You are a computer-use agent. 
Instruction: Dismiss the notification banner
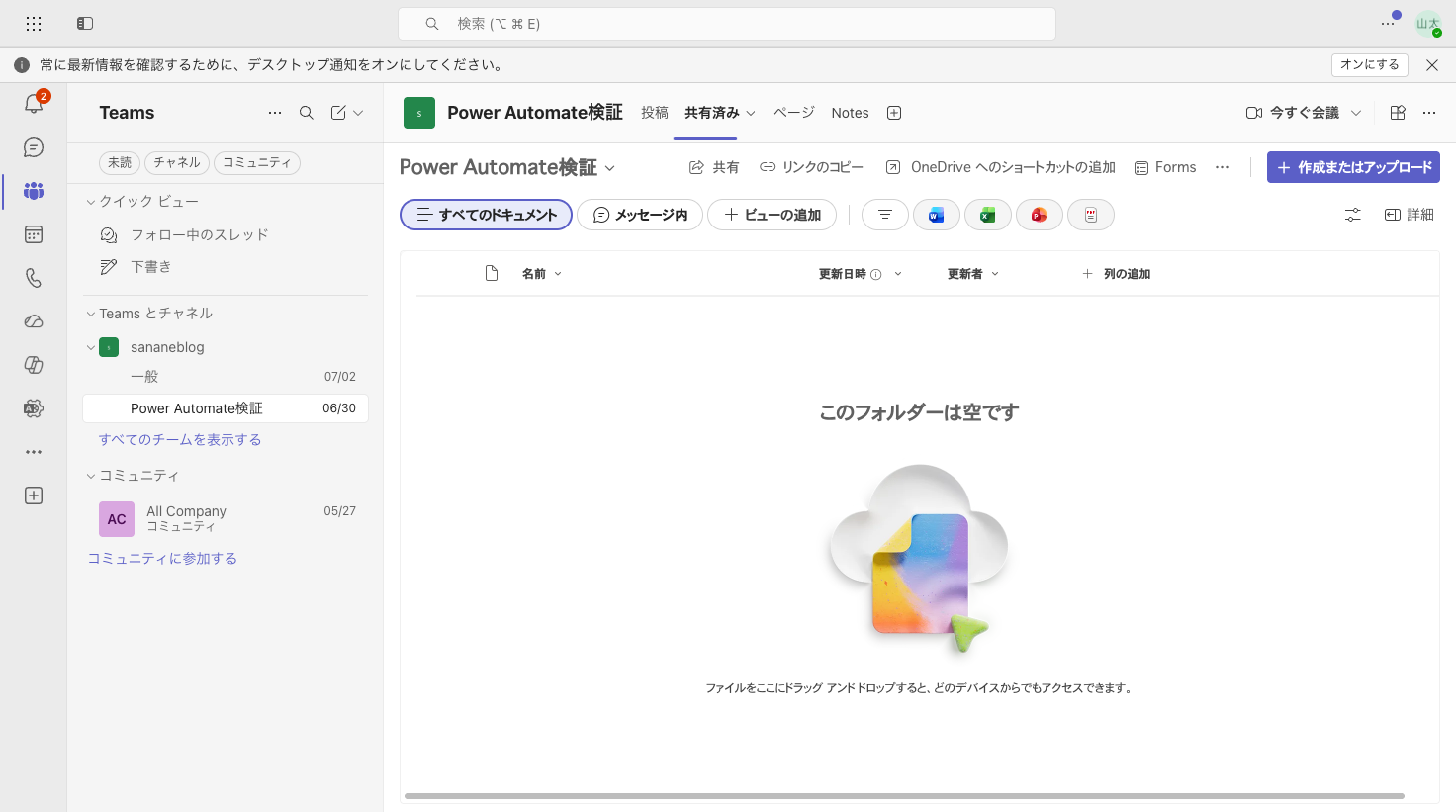(x=1432, y=65)
